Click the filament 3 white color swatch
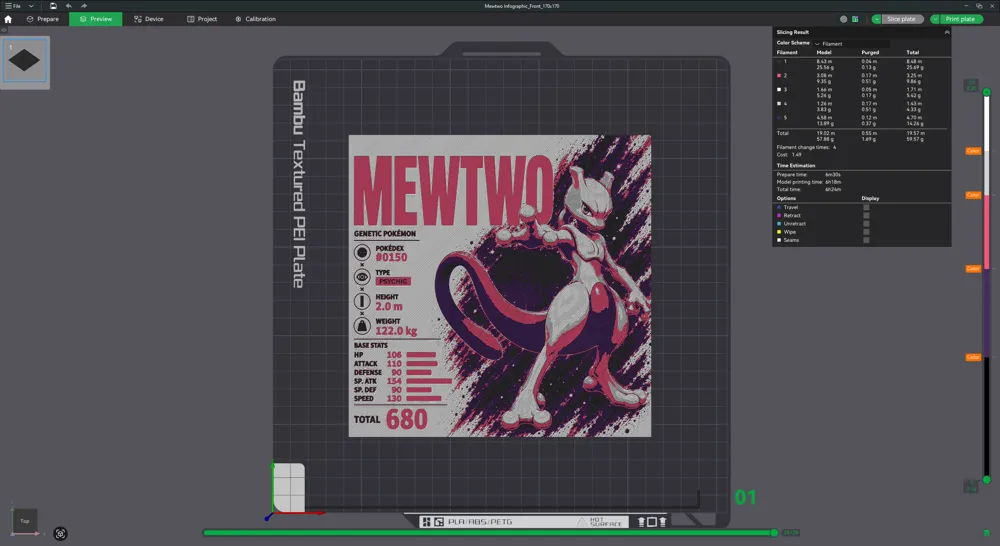This screenshot has width=1000, height=546. click(x=779, y=89)
